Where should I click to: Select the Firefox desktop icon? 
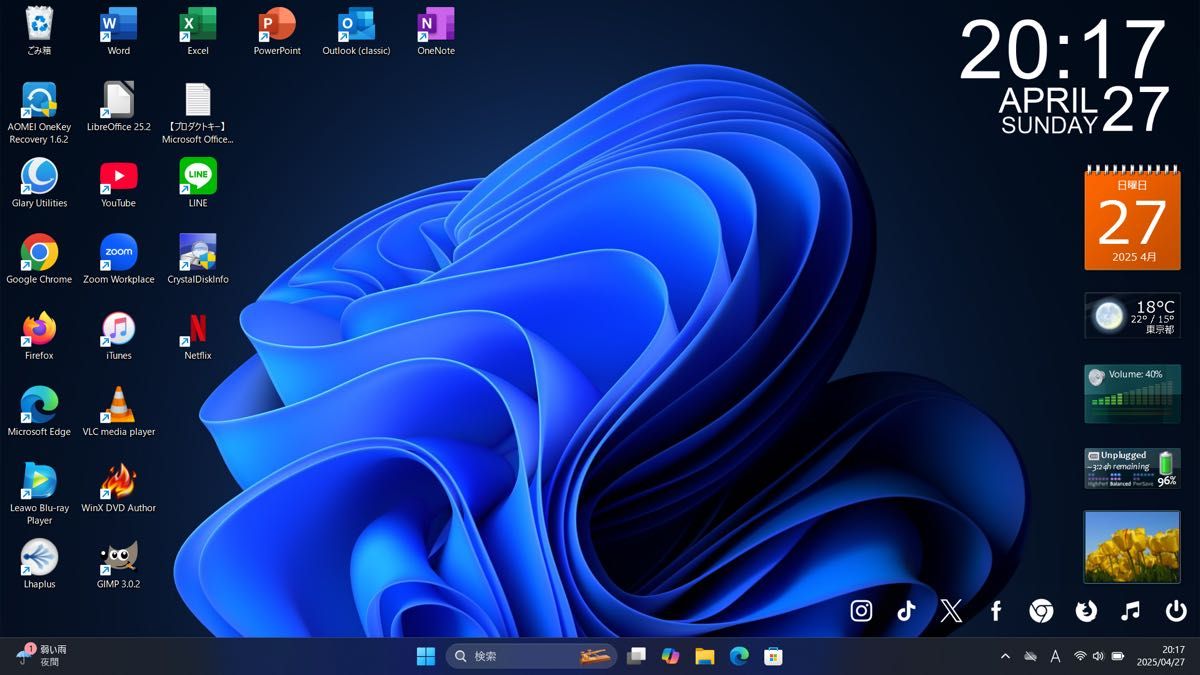tap(39, 336)
